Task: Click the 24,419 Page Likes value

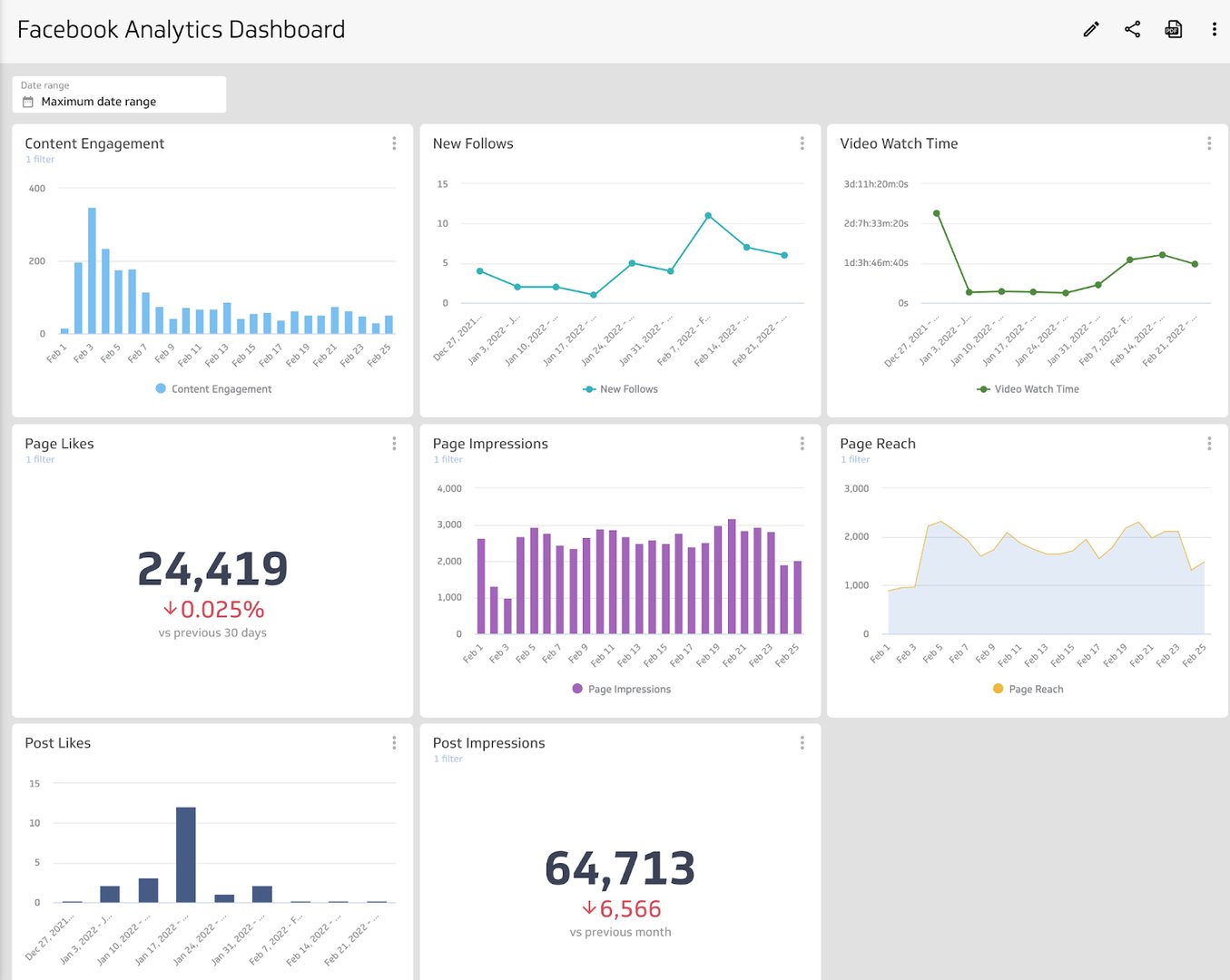Action: pos(212,569)
